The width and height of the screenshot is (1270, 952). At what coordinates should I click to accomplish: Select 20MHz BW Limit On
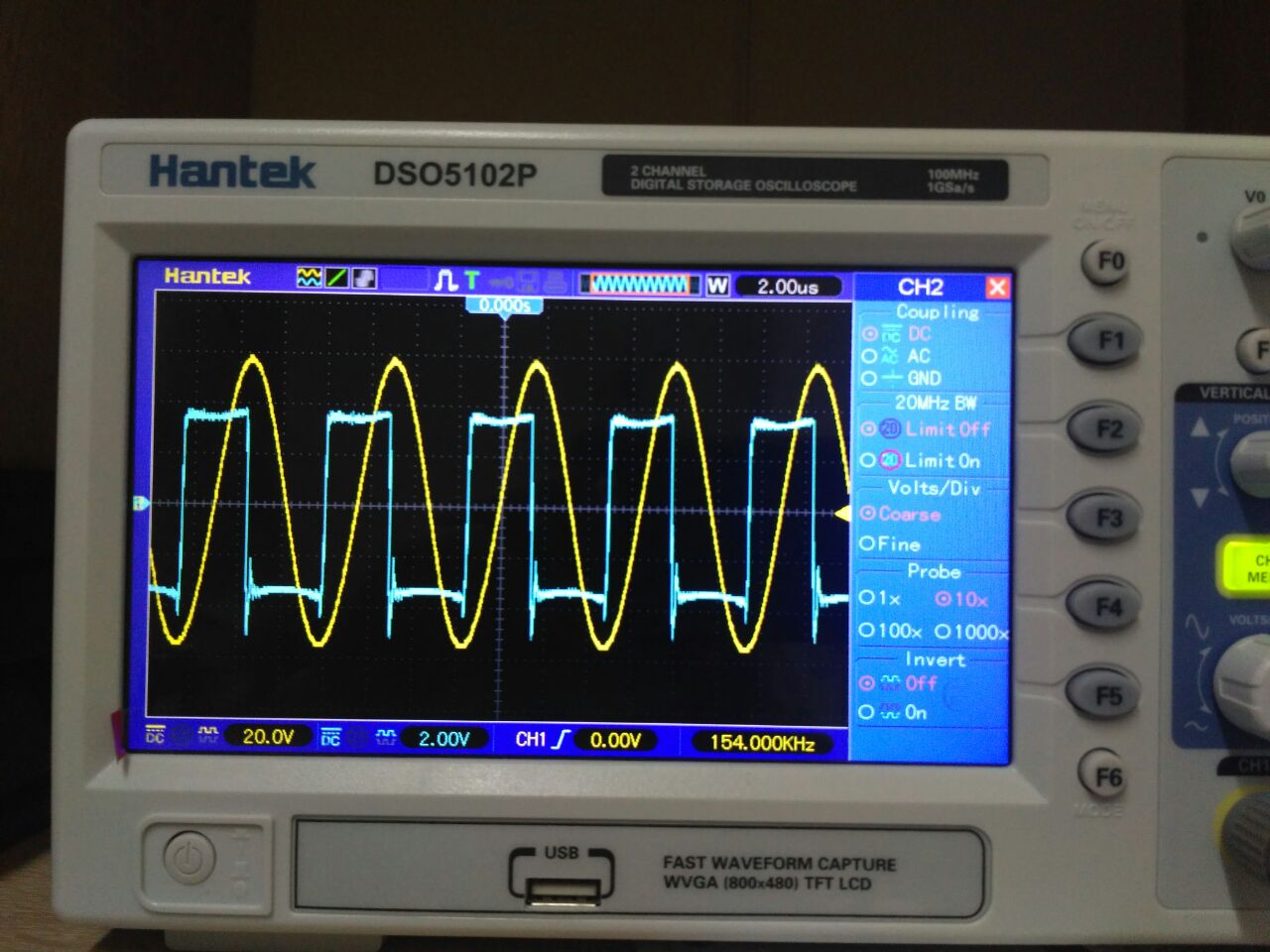921,460
